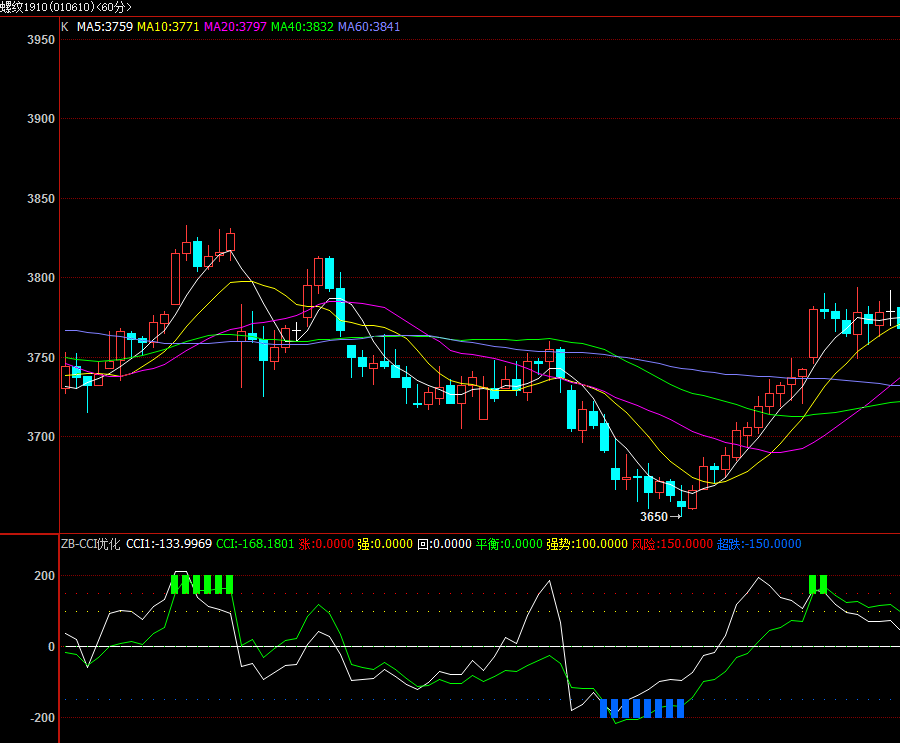The image size is (900, 743).
Task: Click the "3900" price axis label
Action: pyautogui.click(x=41, y=119)
